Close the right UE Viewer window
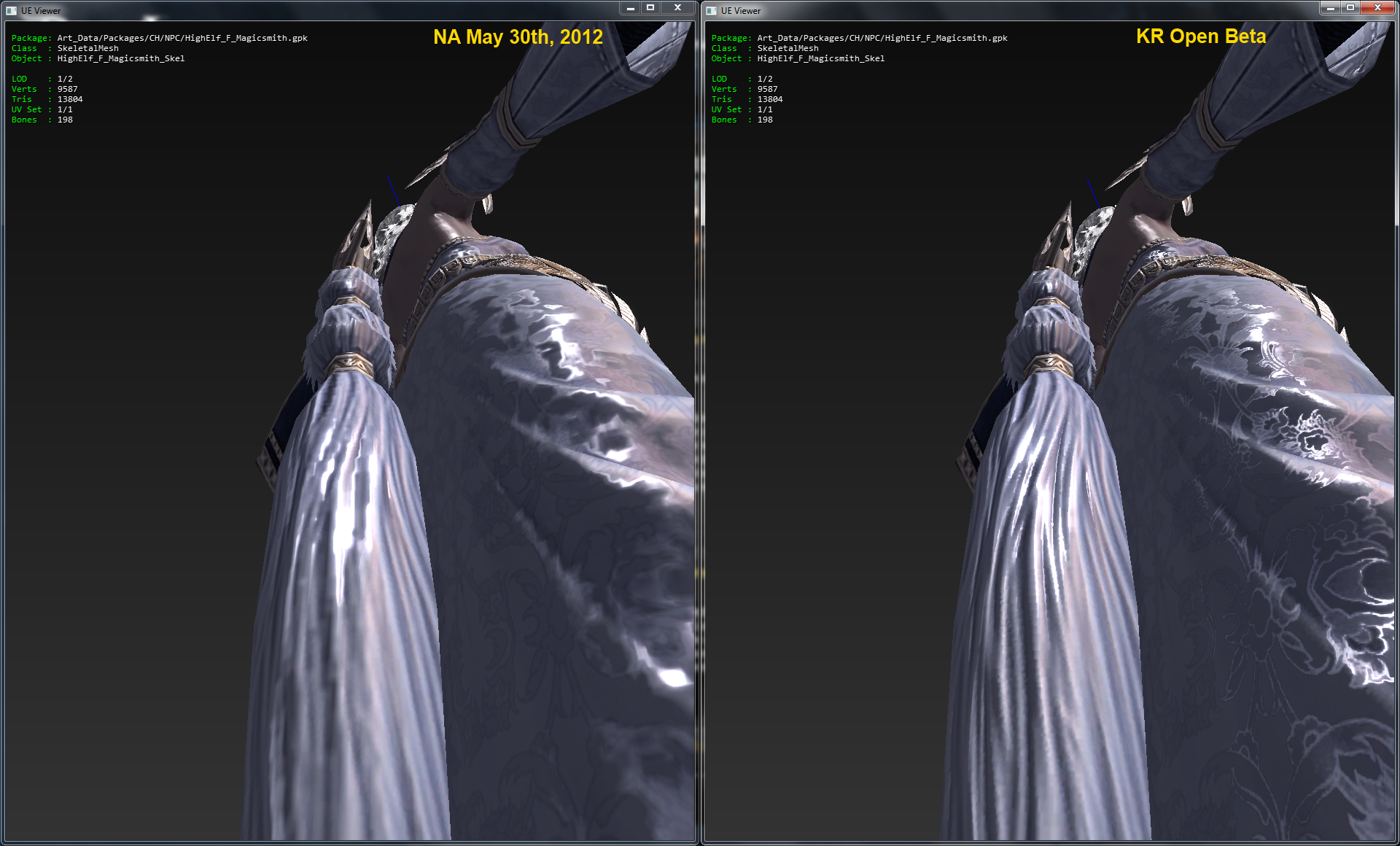The width and height of the screenshot is (1400, 846). coord(1377,7)
